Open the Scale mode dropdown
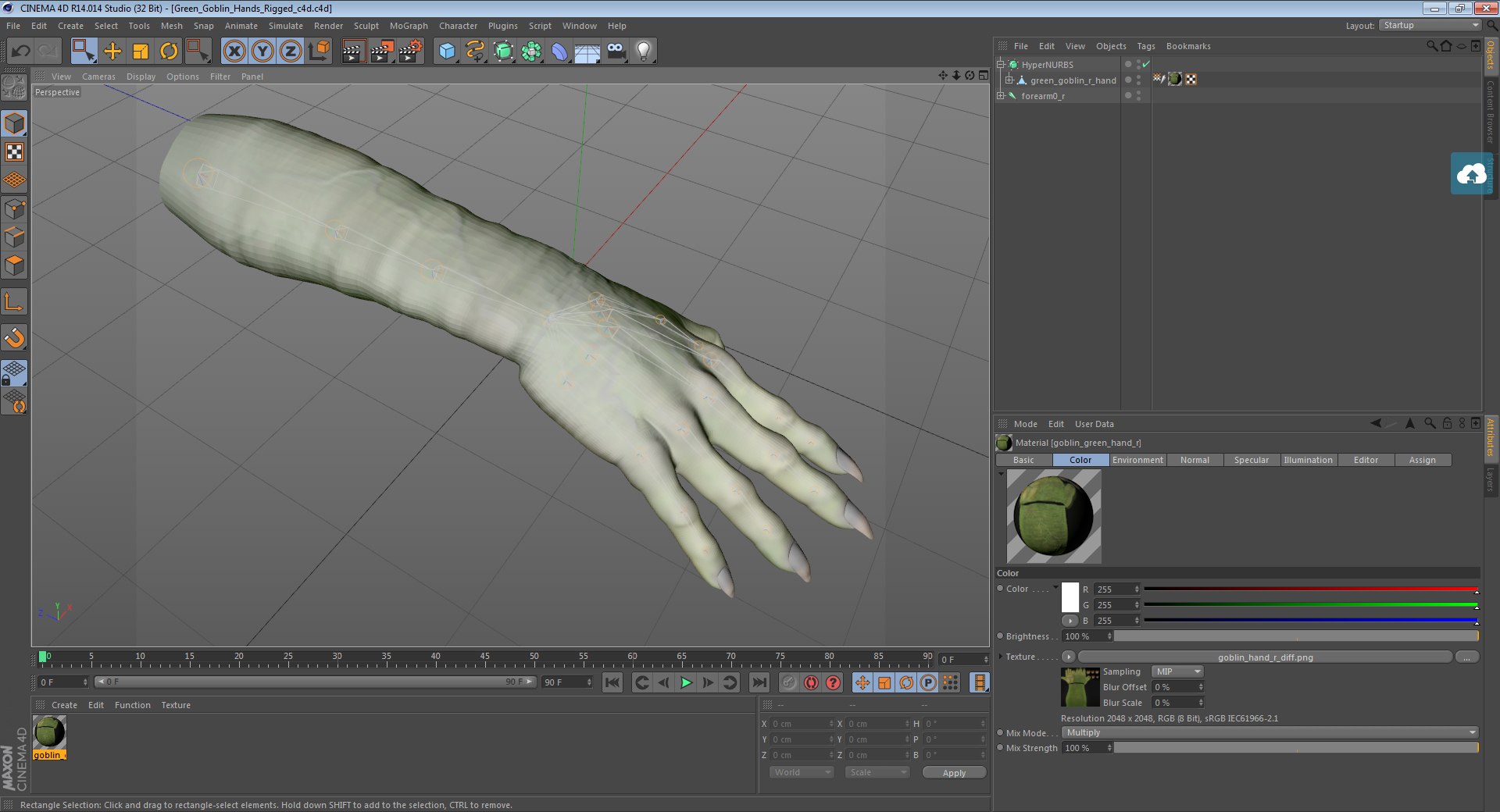Screen dimensions: 1500x812 point(877,772)
